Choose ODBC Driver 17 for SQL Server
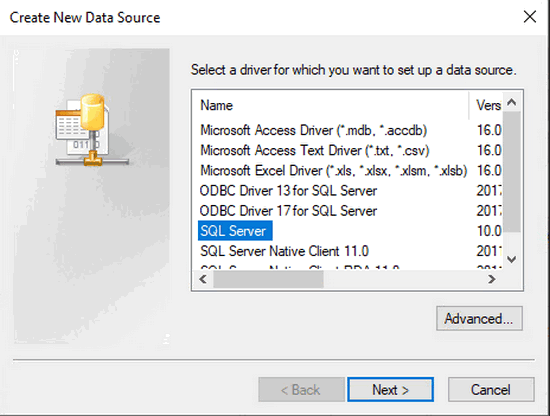 coord(288,211)
